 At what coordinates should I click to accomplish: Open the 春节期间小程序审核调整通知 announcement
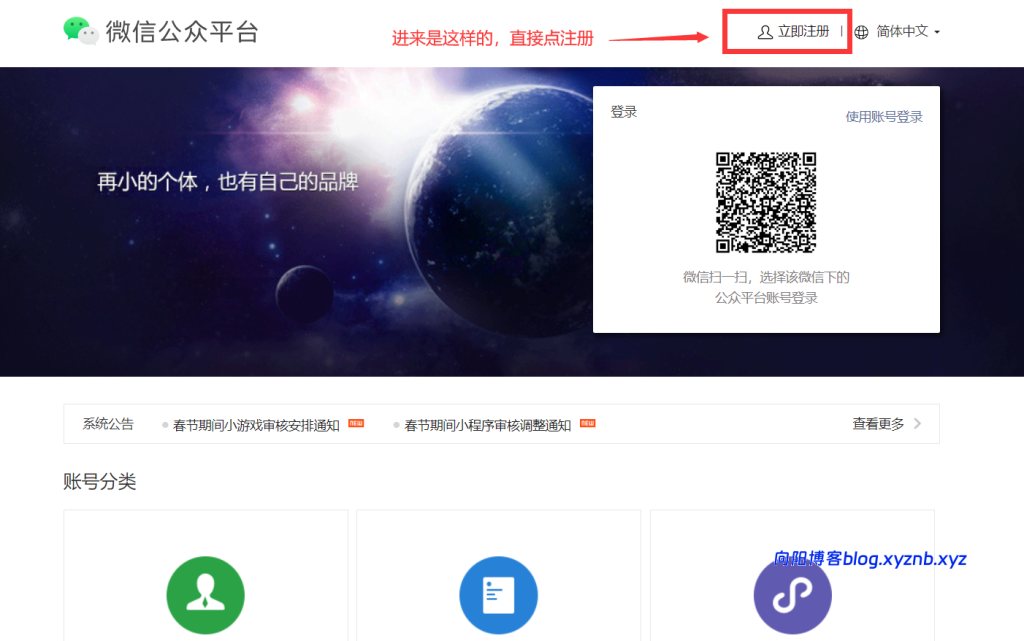(489, 423)
